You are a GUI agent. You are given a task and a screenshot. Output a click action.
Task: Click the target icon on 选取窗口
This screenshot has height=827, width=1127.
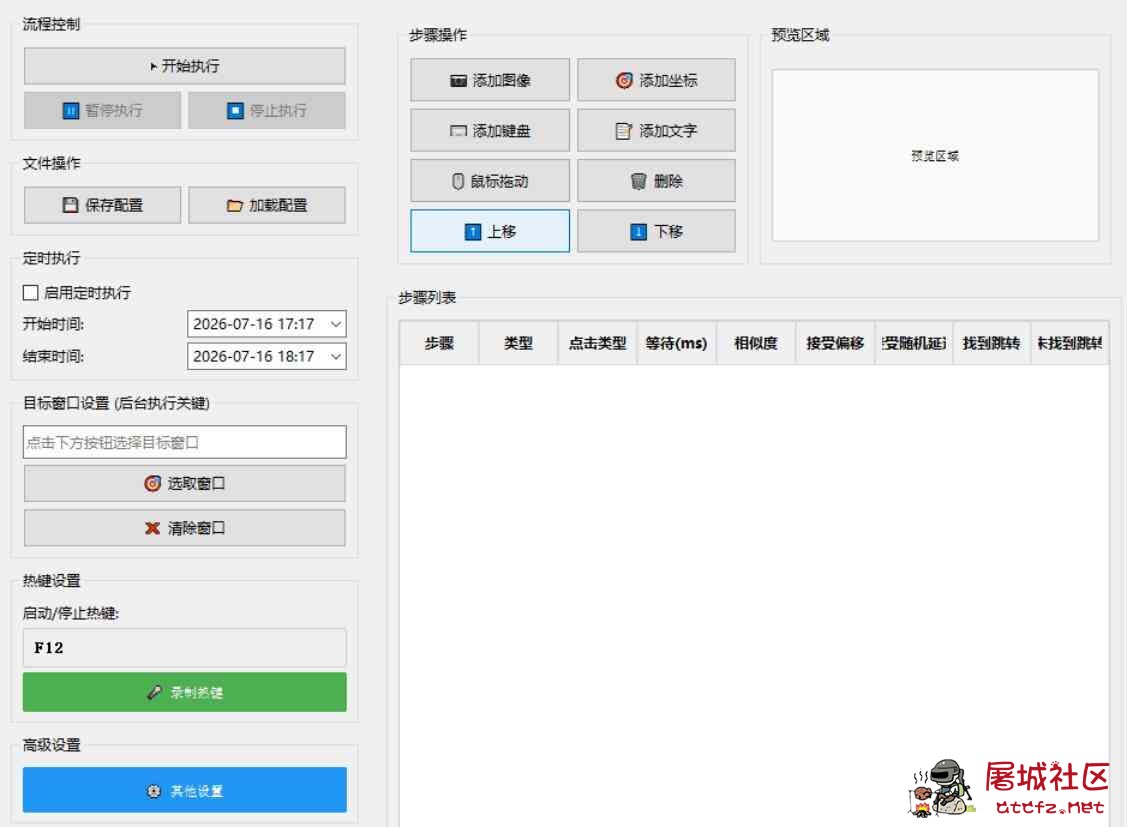(x=152, y=484)
